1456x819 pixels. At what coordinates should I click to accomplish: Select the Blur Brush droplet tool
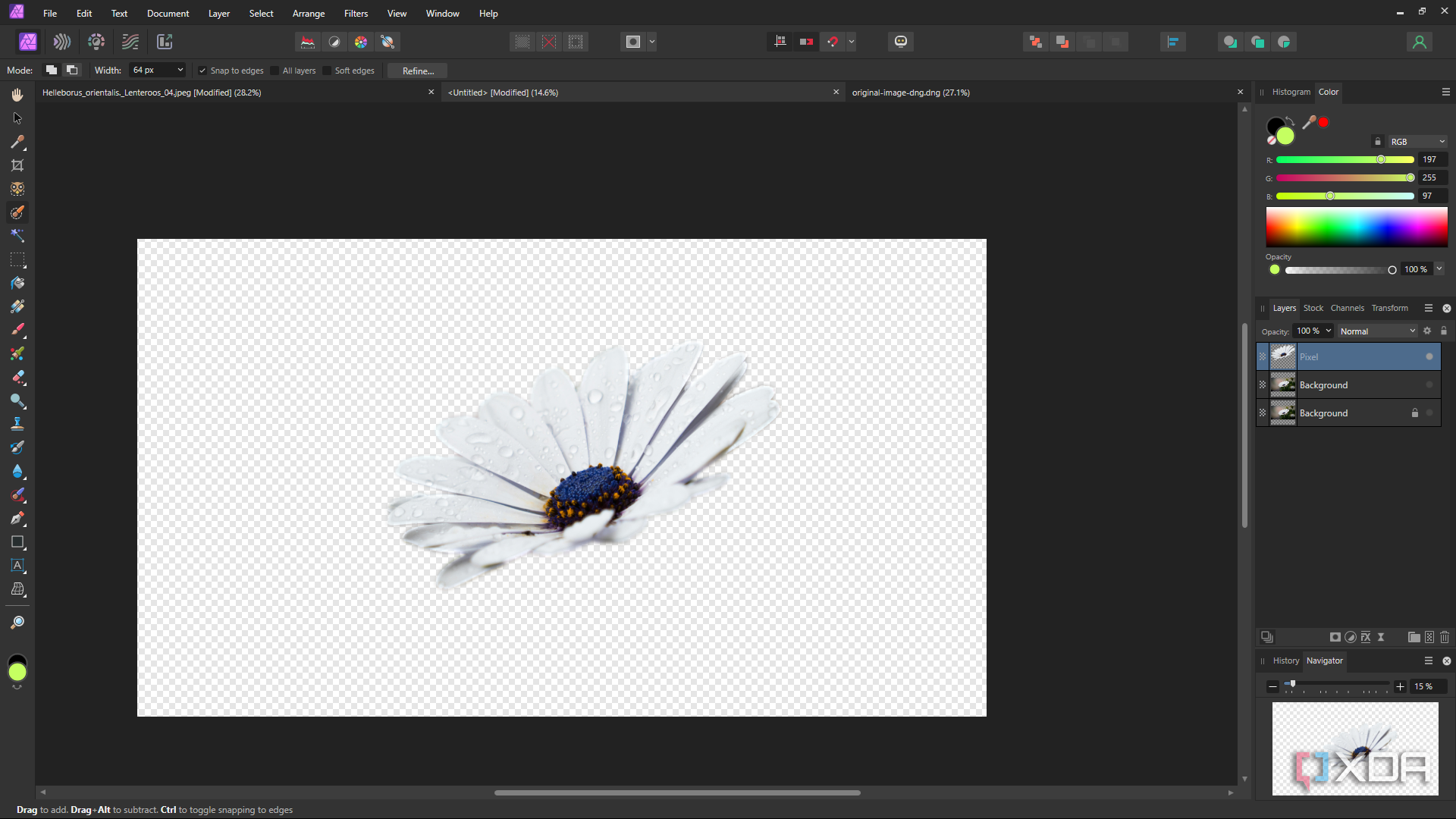[17, 471]
